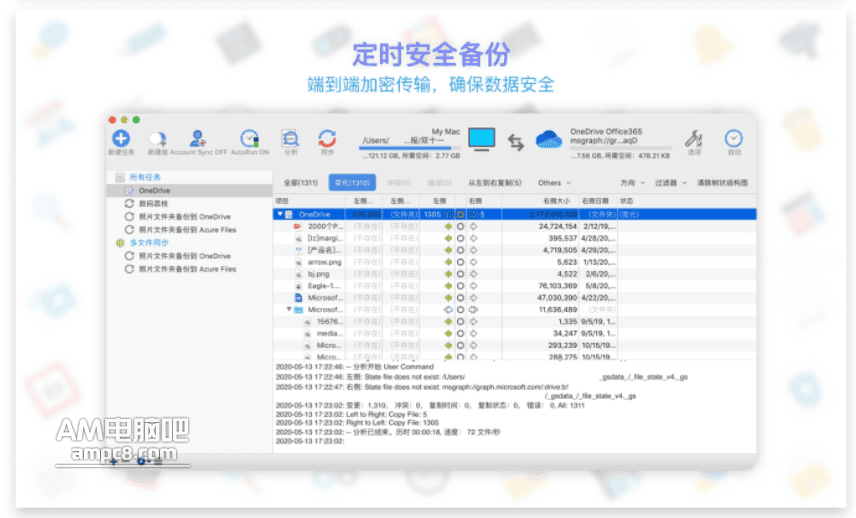The image size is (856, 518).
Task: Click left side storage usage bar
Action: point(409,148)
